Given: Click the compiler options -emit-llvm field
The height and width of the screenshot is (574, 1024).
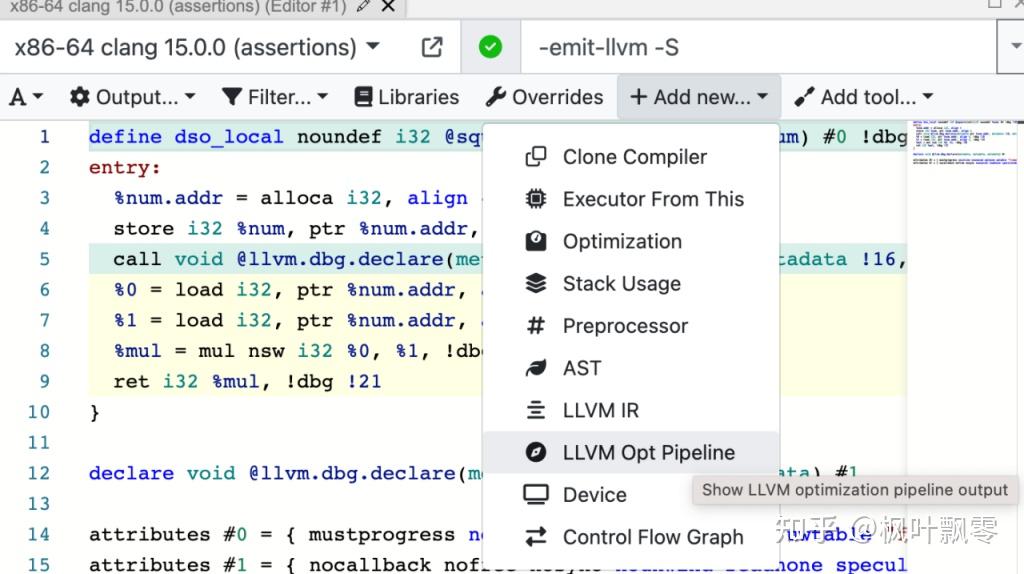Looking at the screenshot, I should click(758, 47).
